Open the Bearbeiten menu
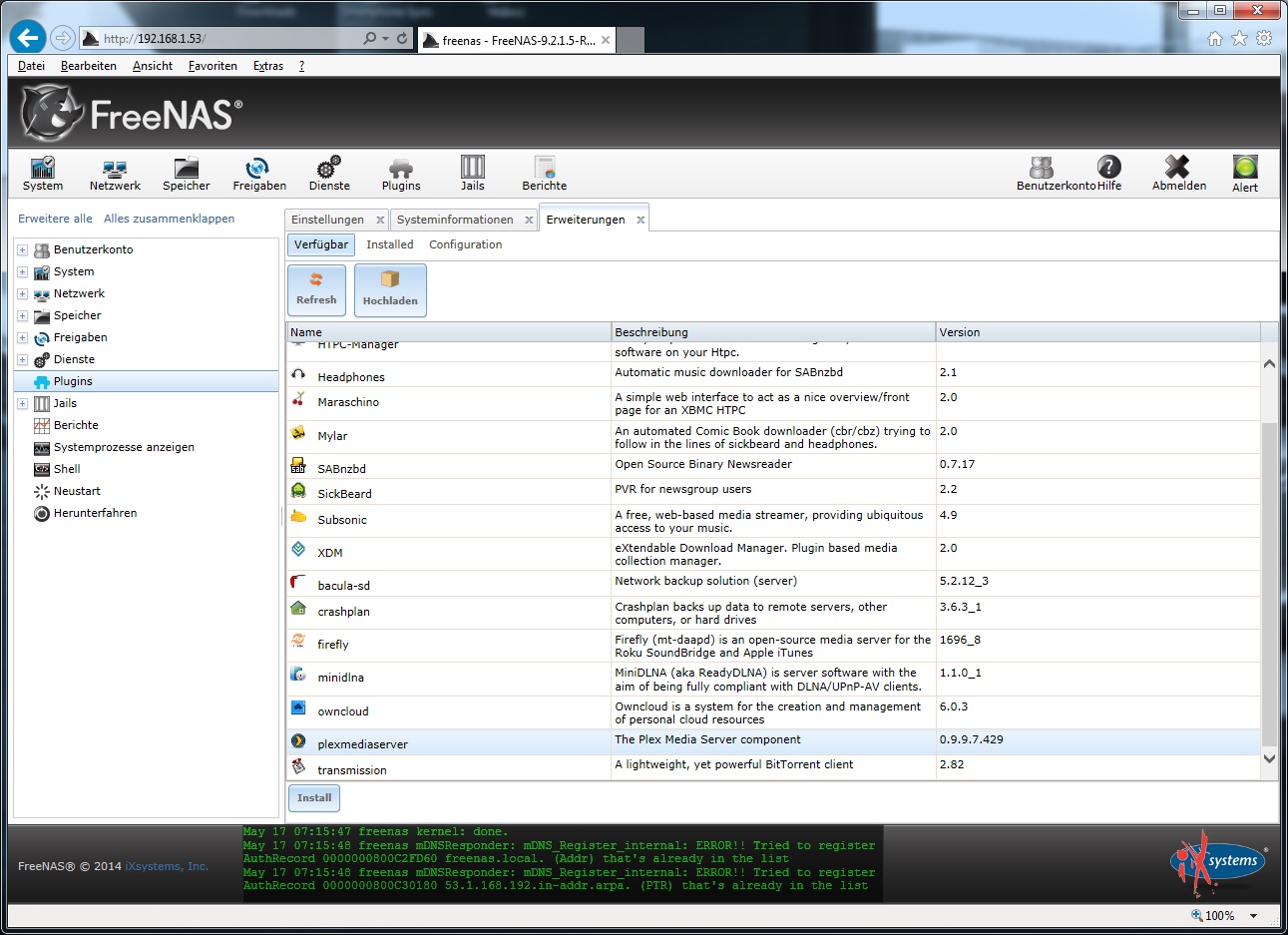This screenshot has height=935, width=1288. point(89,66)
